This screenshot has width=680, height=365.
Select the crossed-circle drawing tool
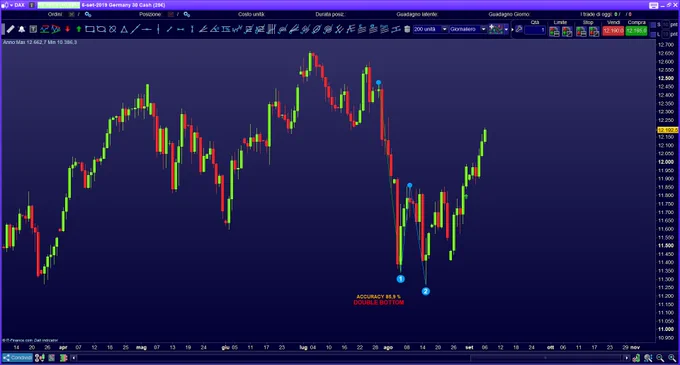113,29
